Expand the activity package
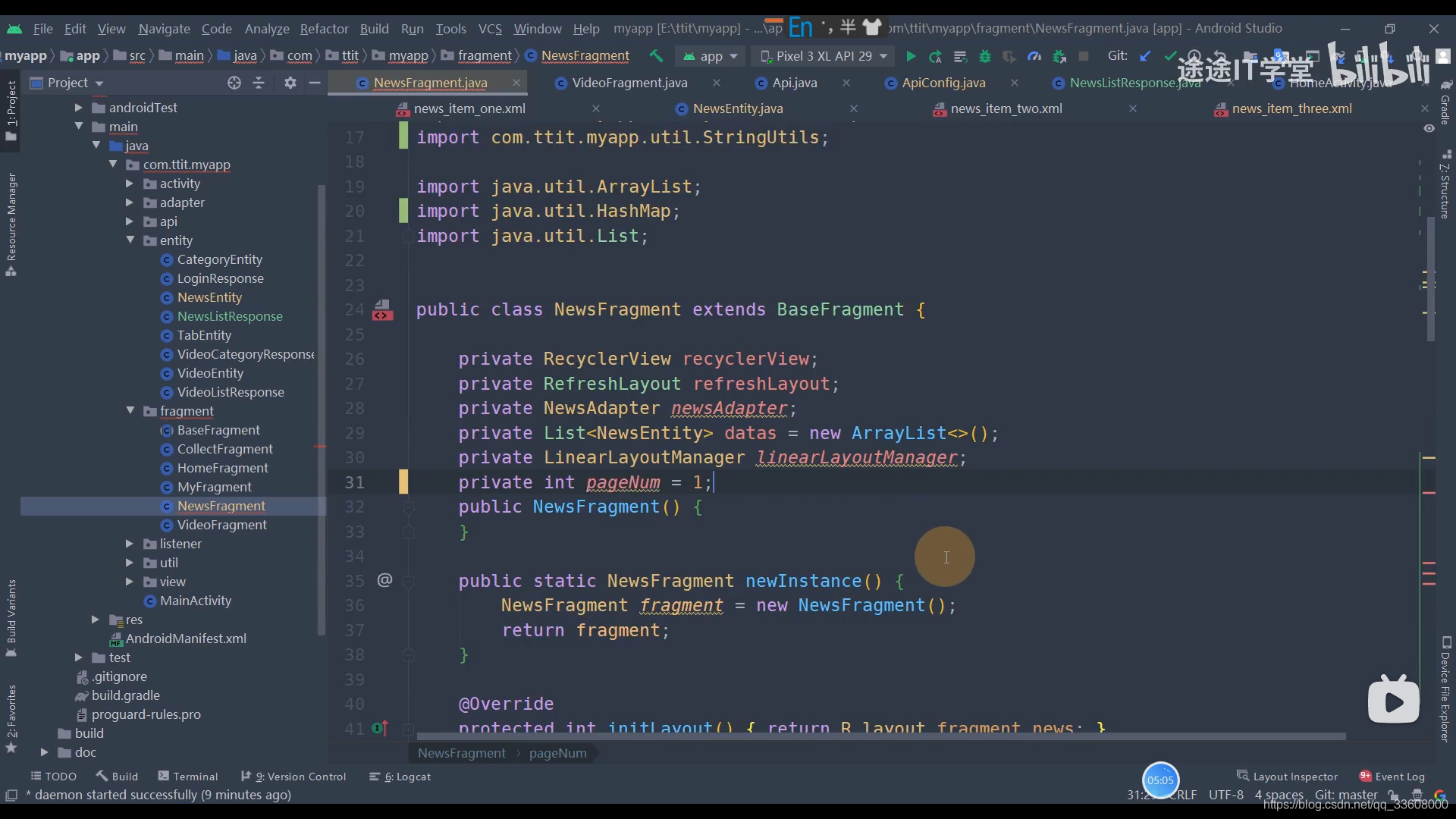The height and width of the screenshot is (819, 1456). pyautogui.click(x=130, y=184)
